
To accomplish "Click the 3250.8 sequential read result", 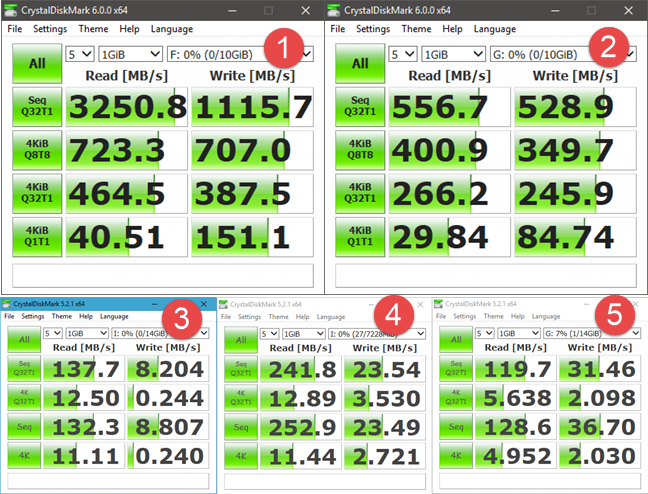I will click(x=126, y=107).
